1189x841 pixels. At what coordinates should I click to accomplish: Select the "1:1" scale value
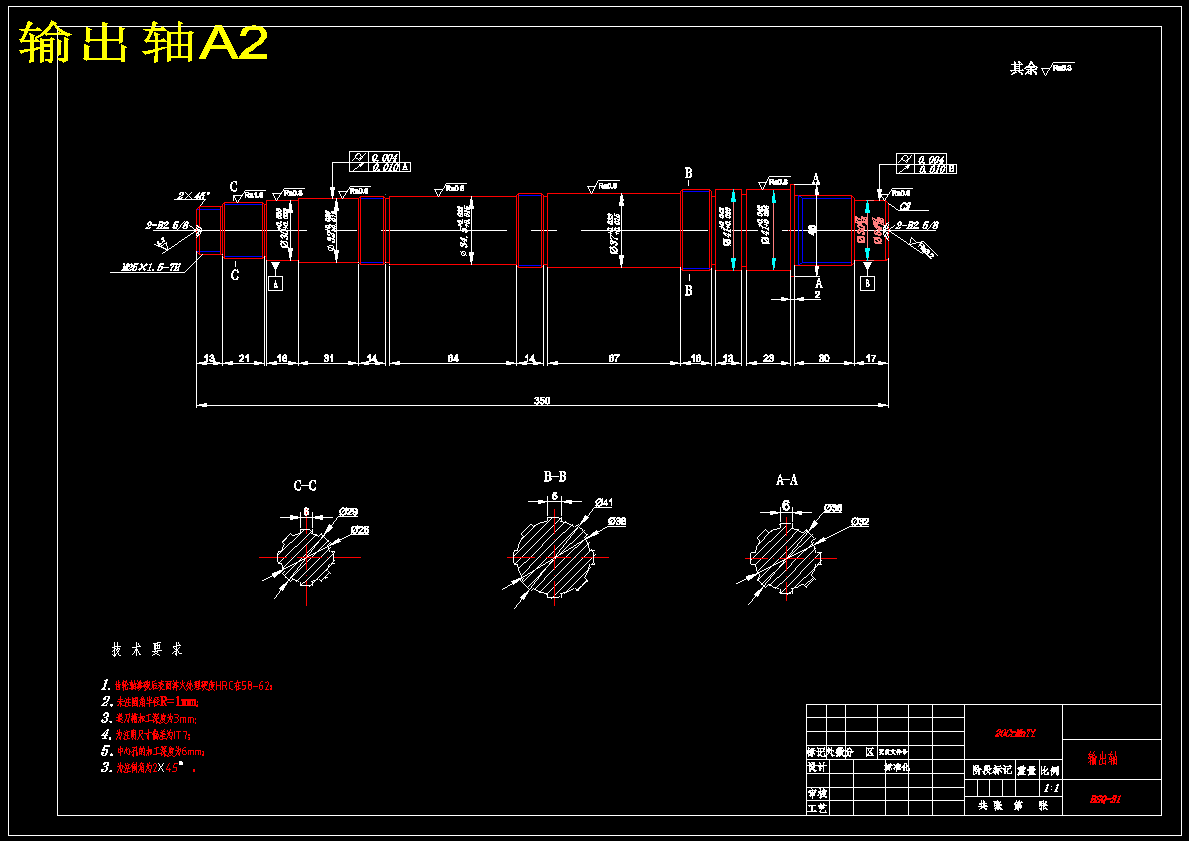coord(1051,789)
